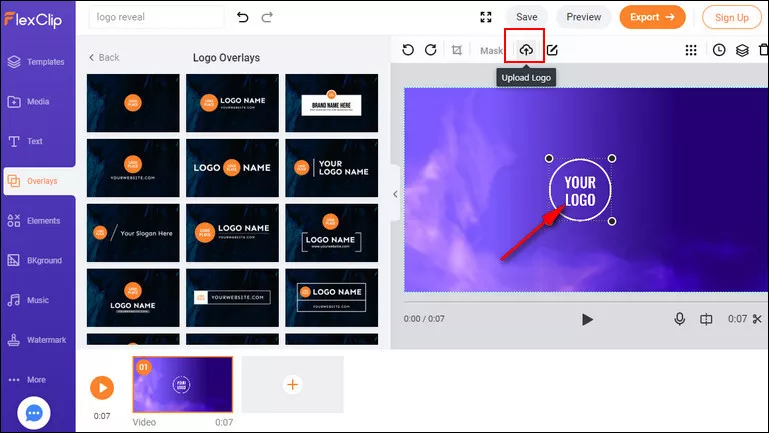The image size is (769, 433).
Task: Go Back from Logo Overlays
Action: coord(104,57)
